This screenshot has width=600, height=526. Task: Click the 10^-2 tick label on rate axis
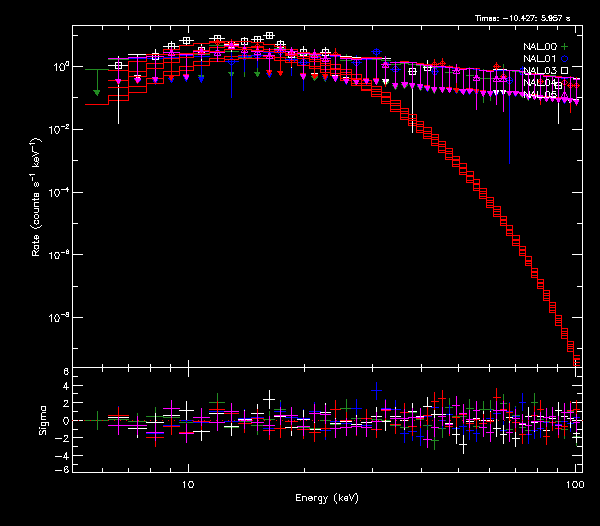pos(58,130)
